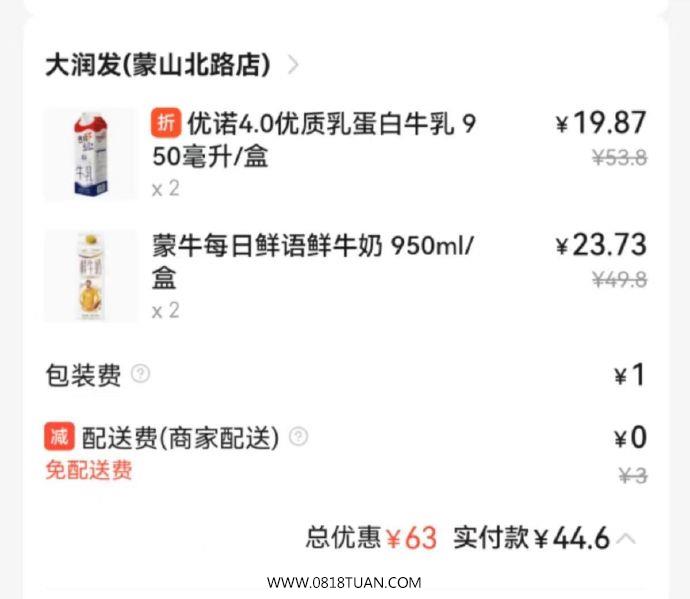Tap the 总优惠 ¥63 discount summary
Viewport: 690px width, 599px height.
[x=371, y=537]
